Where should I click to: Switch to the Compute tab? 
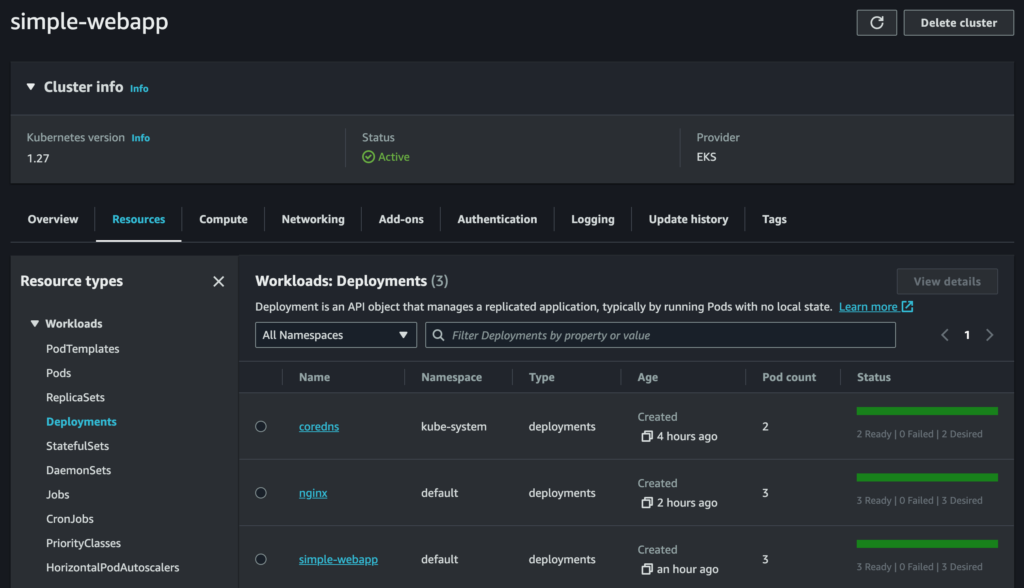(223, 219)
